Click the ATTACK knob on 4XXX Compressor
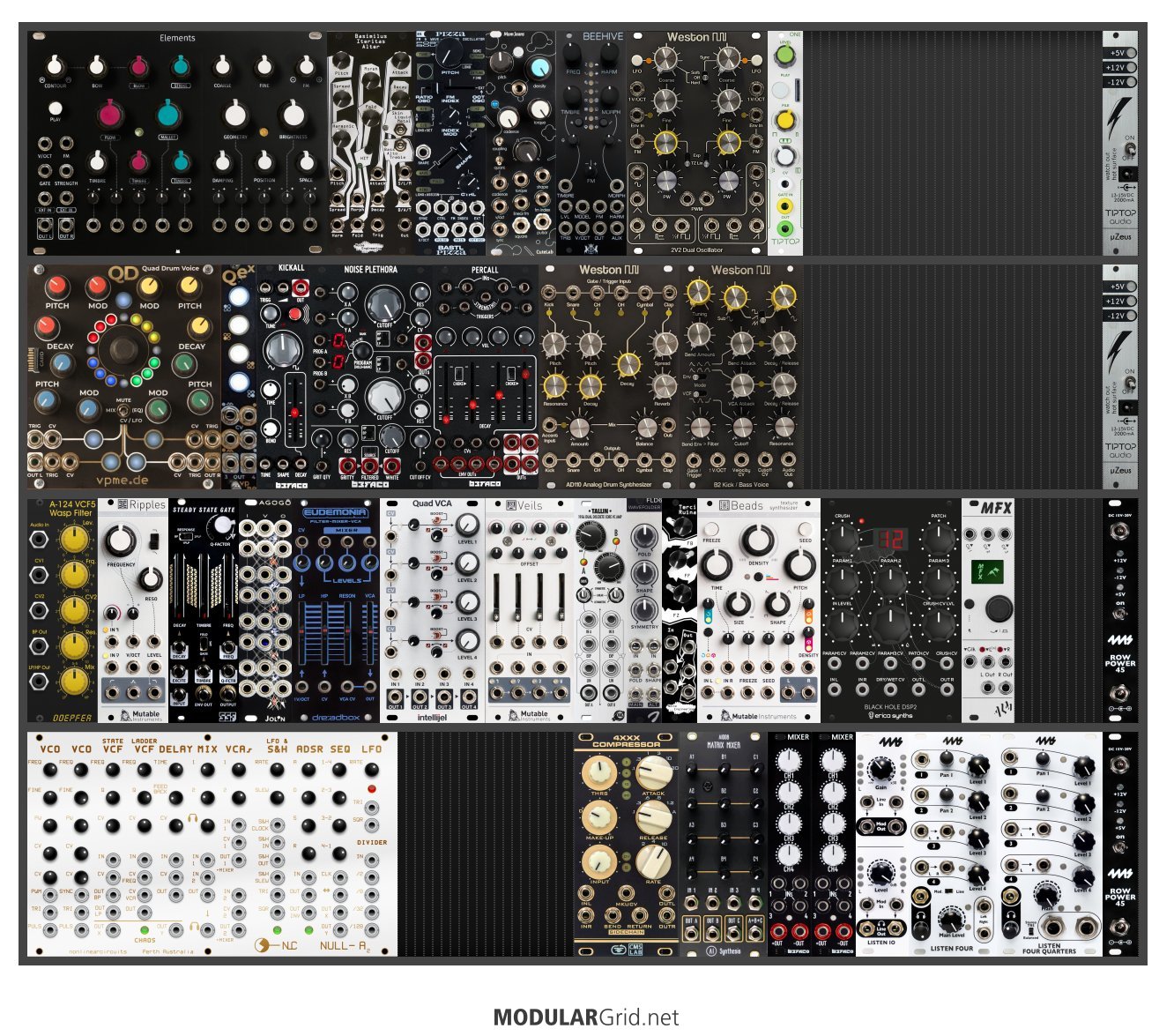The height and width of the screenshot is (1036, 1174). pyautogui.click(x=654, y=772)
